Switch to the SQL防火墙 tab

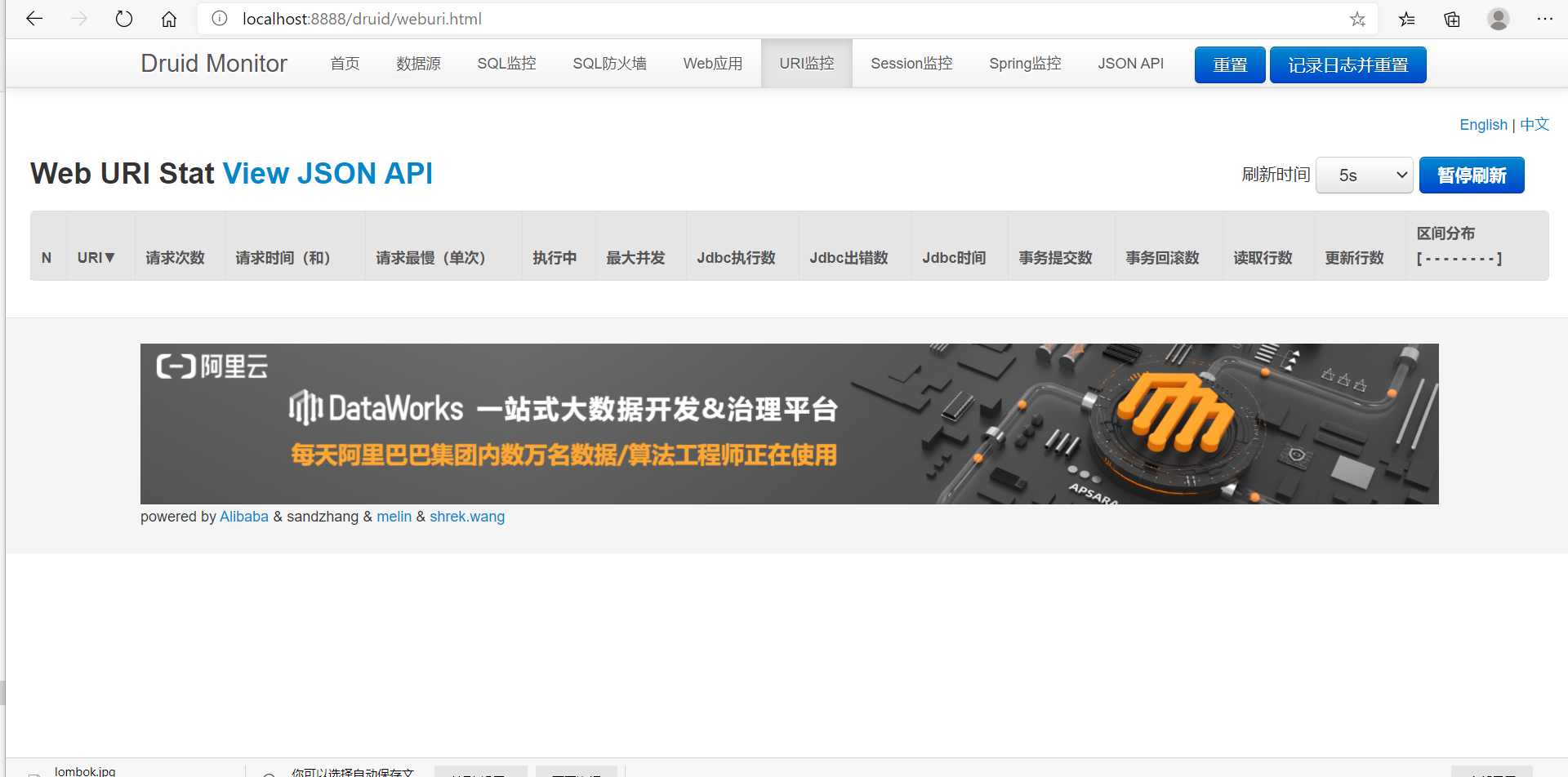click(x=609, y=64)
